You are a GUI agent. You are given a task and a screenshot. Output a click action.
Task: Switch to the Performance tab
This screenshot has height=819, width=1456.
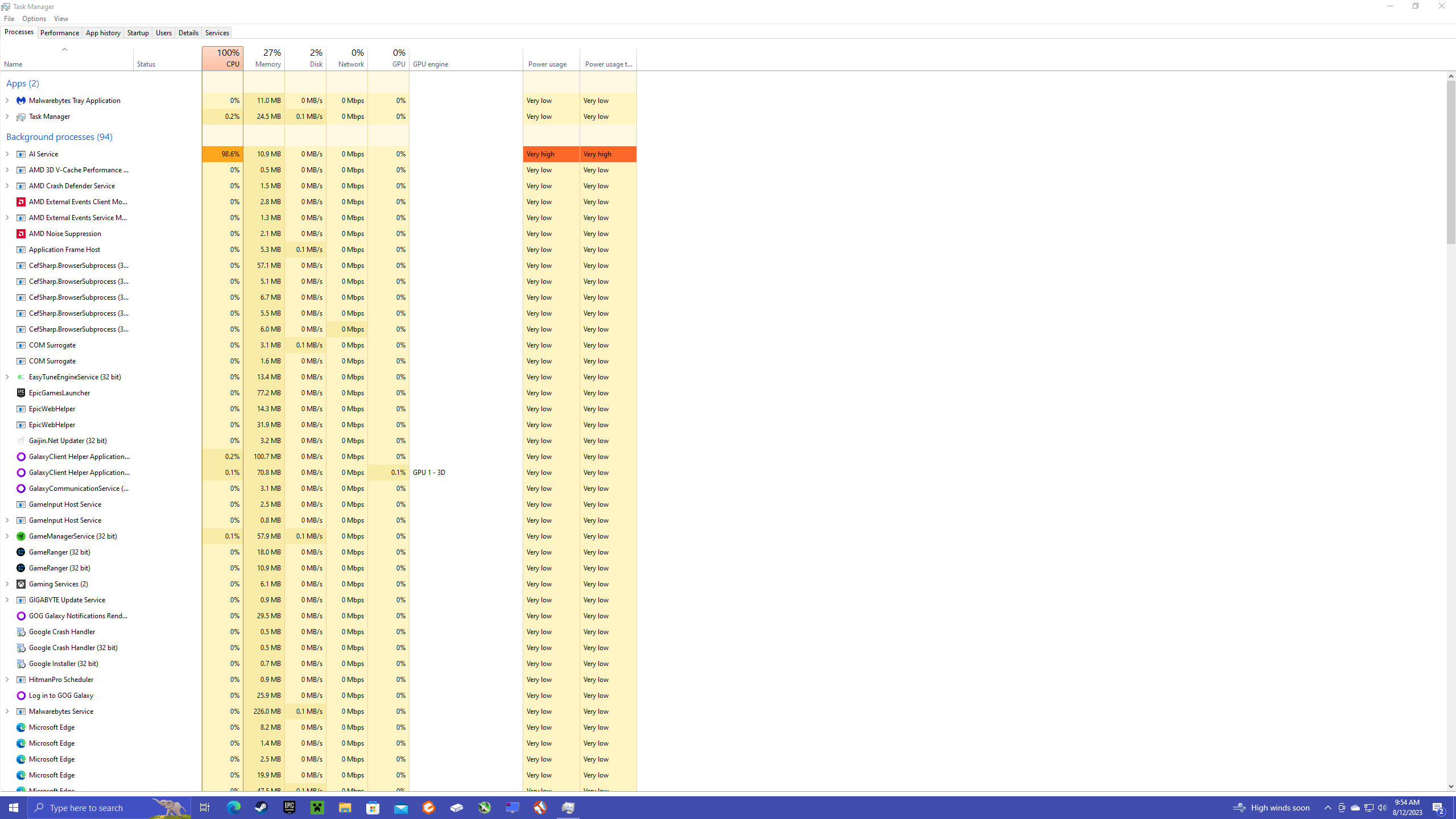[x=60, y=33]
